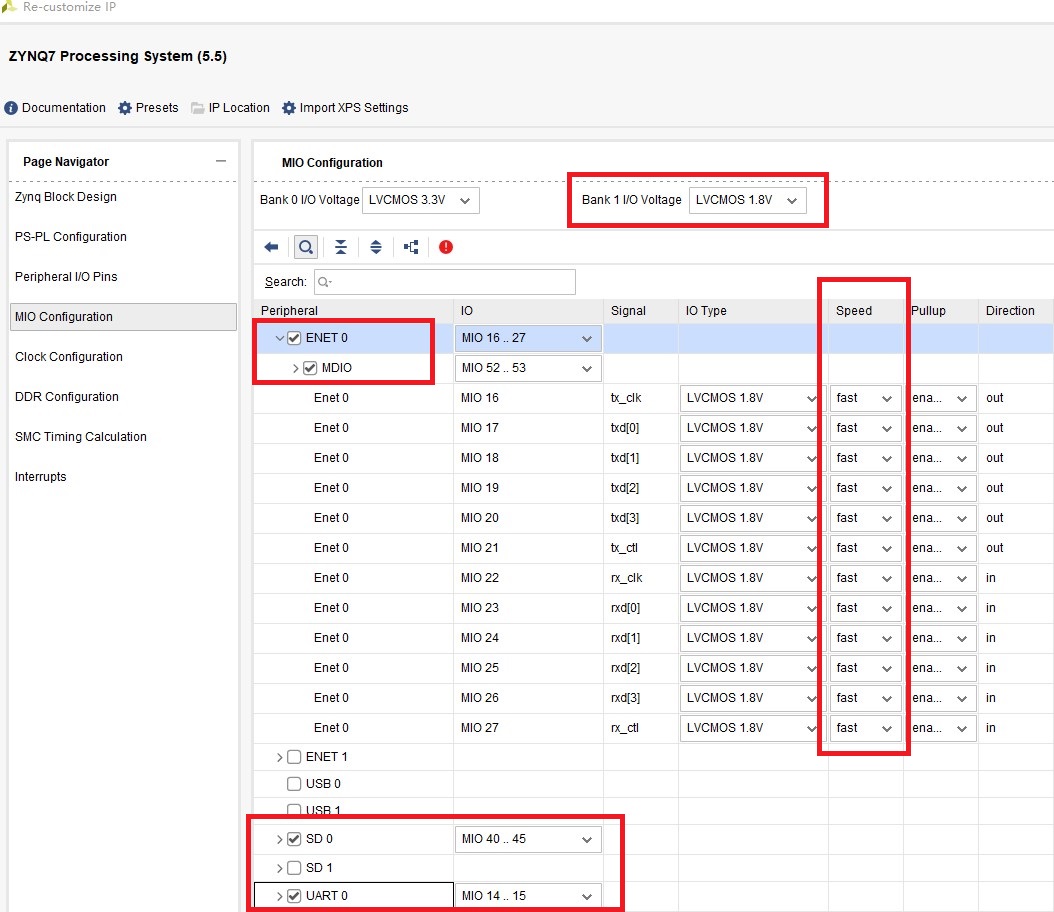Viewport: 1054px width, 912px height.
Task: Open IP Location folder button
Action: (230, 108)
